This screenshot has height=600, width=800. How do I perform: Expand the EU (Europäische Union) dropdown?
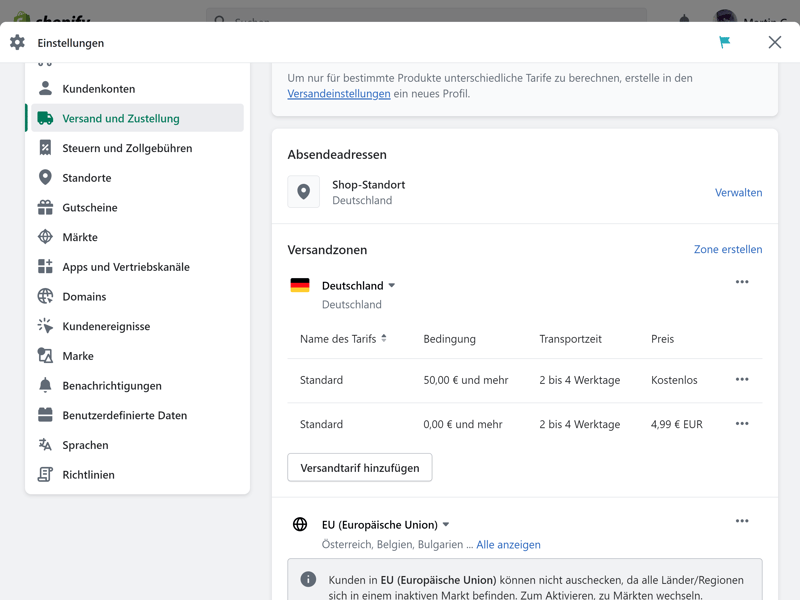[x=446, y=525]
